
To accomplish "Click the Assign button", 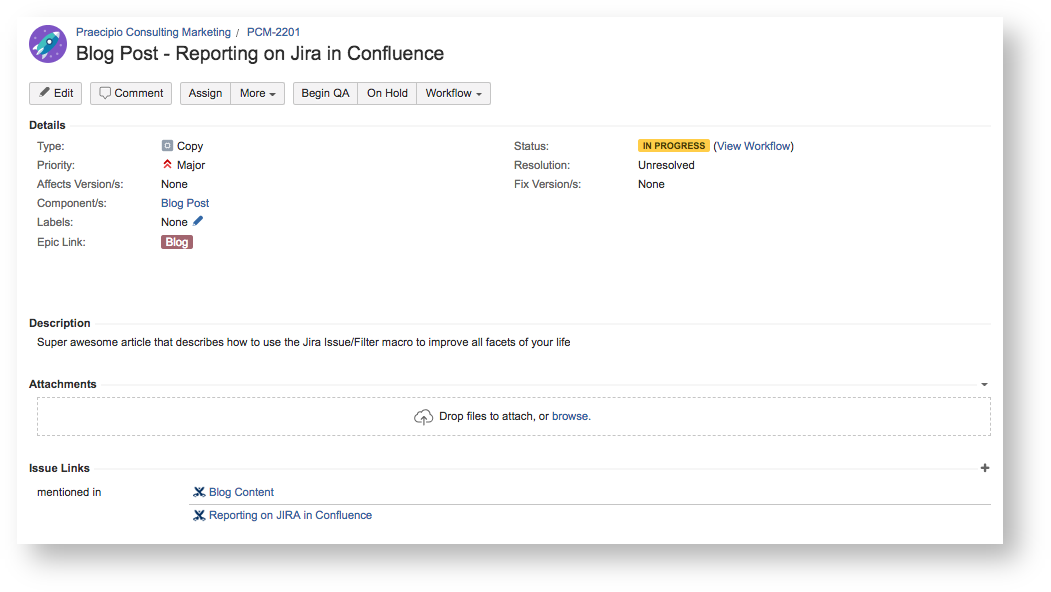I will pos(205,93).
